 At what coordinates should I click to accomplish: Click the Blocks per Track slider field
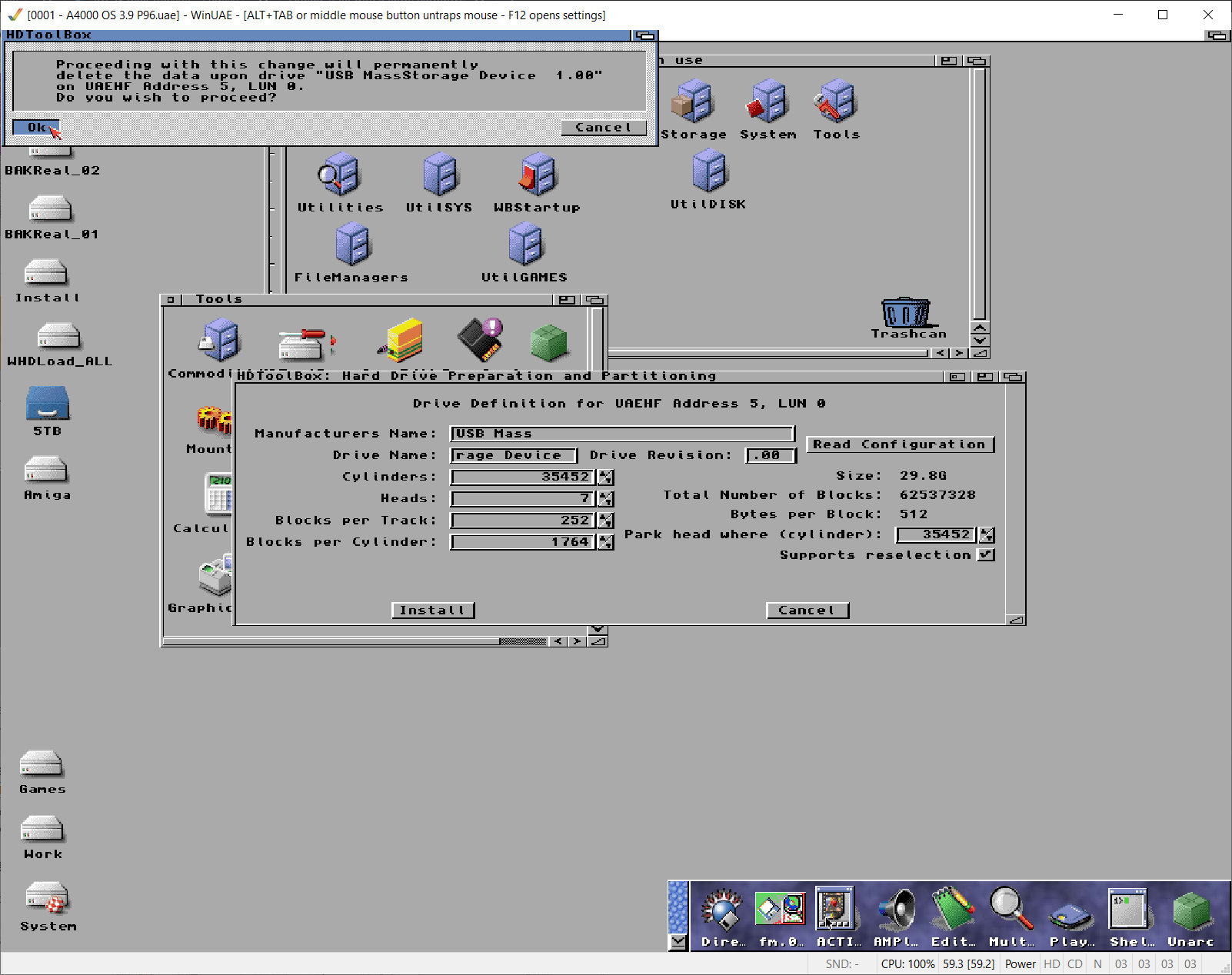(x=523, y=520)
